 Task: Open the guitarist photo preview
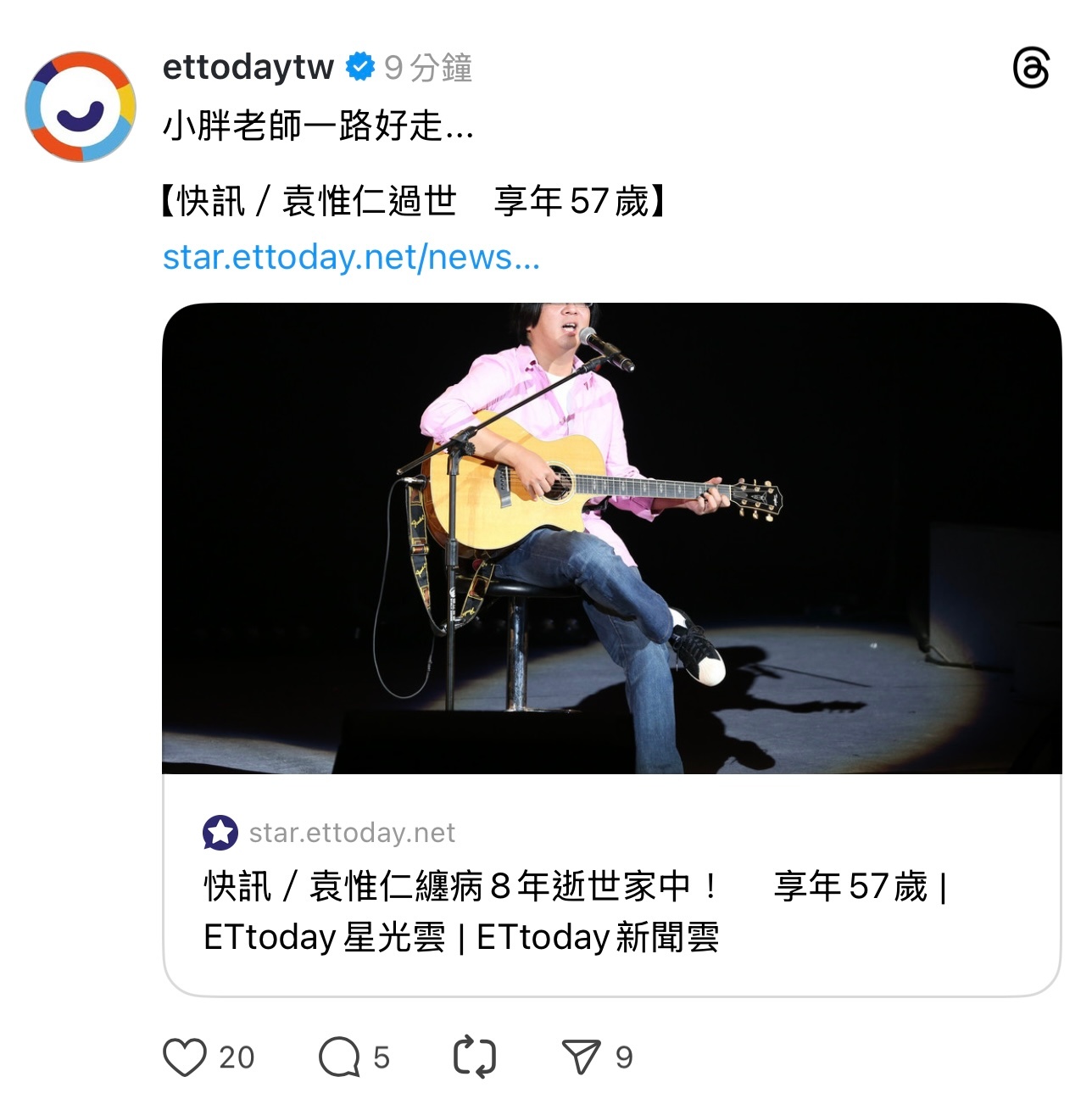pyautogui.click(x=611, y=538)
